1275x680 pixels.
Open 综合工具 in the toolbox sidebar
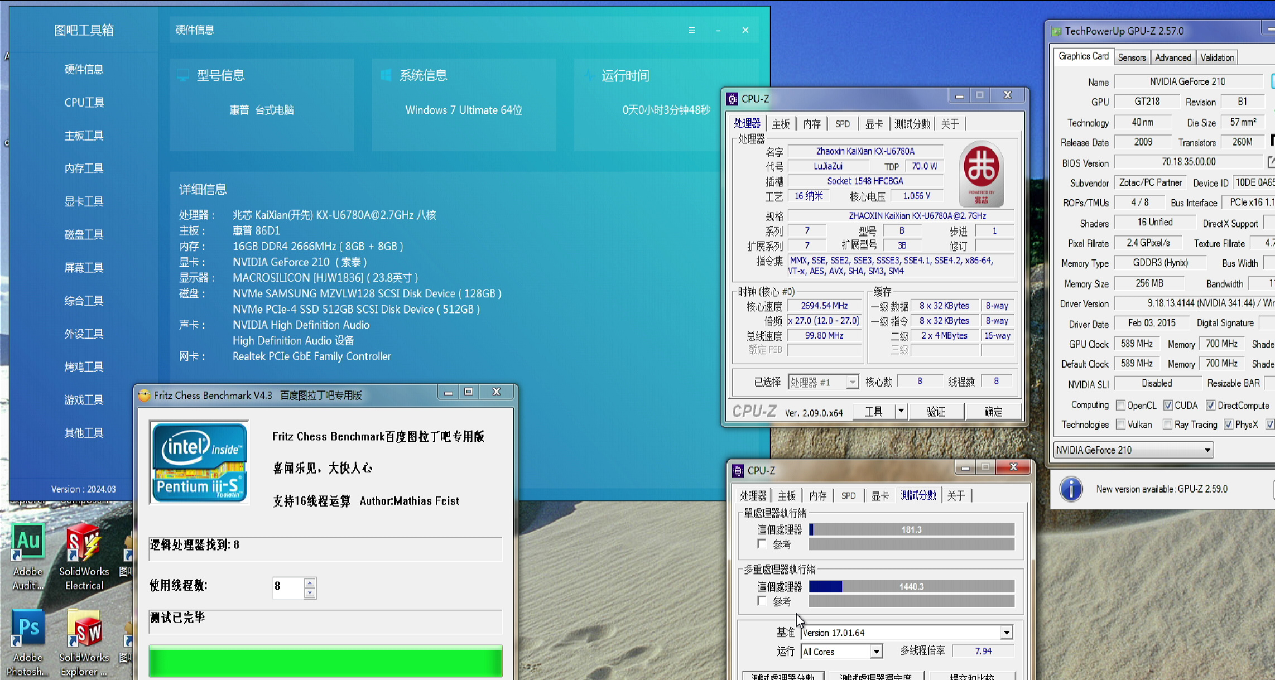pos(84,300)
